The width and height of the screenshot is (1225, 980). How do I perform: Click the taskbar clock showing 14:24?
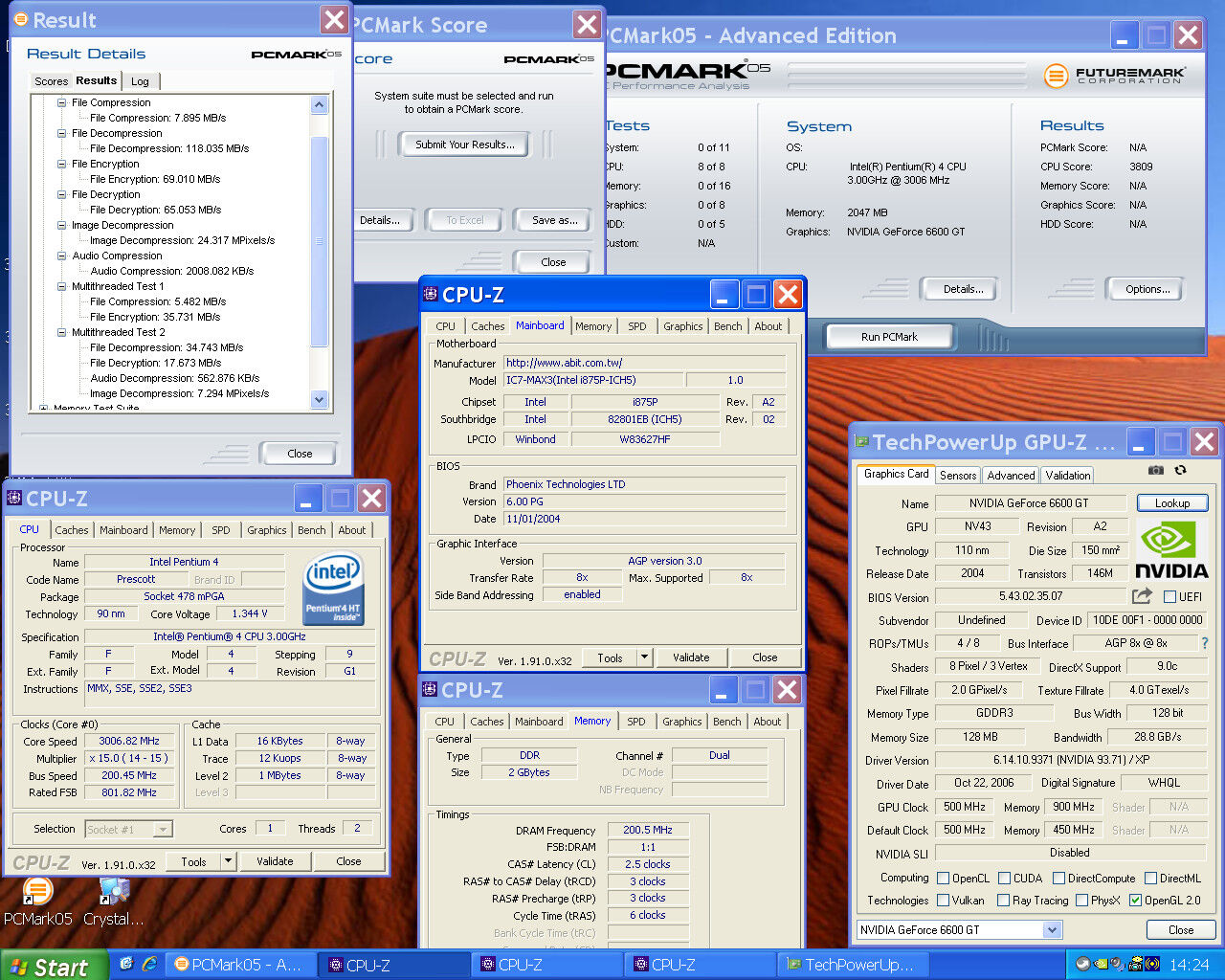[1189, 965]
